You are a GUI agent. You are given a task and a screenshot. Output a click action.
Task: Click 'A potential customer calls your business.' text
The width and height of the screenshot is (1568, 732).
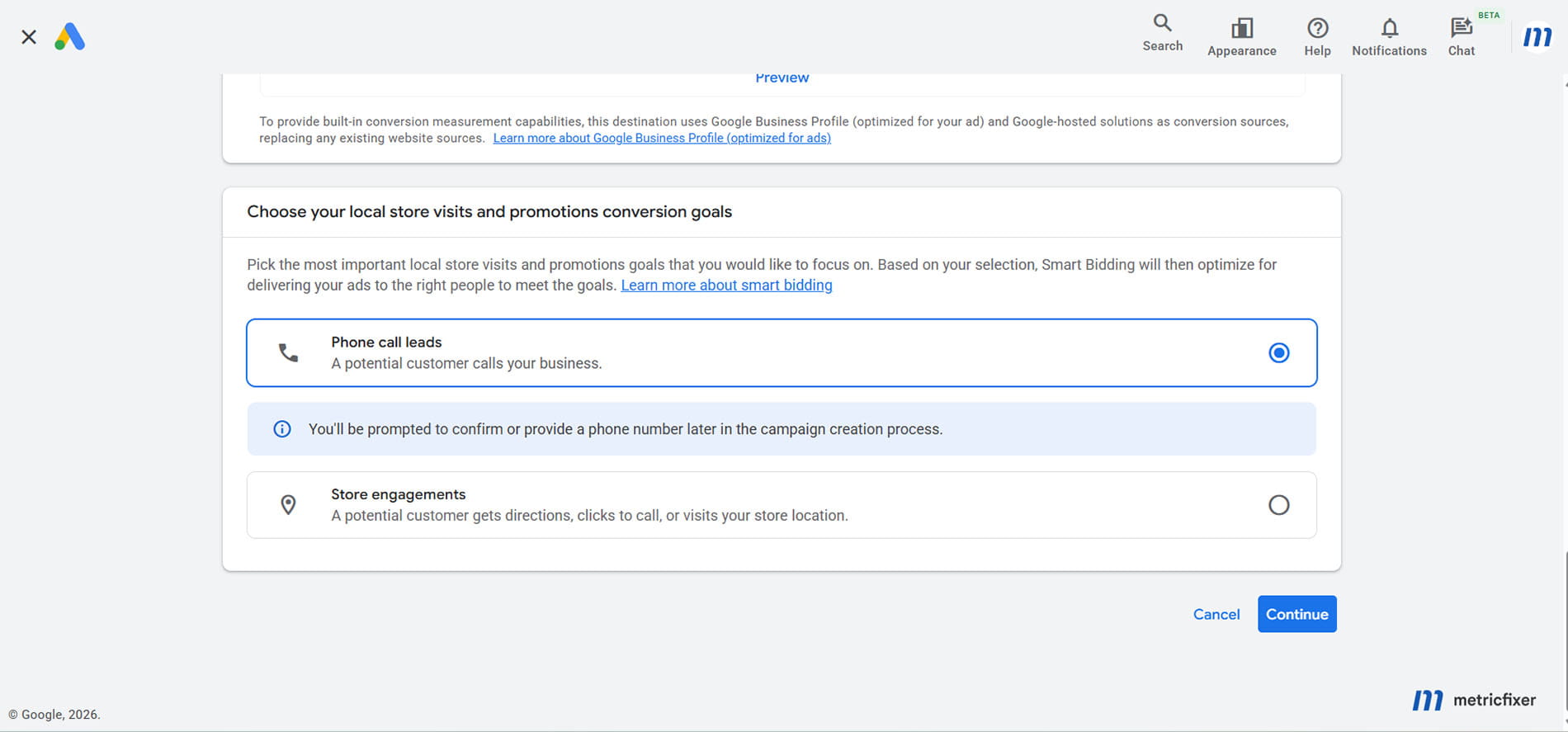pos(466,363)
